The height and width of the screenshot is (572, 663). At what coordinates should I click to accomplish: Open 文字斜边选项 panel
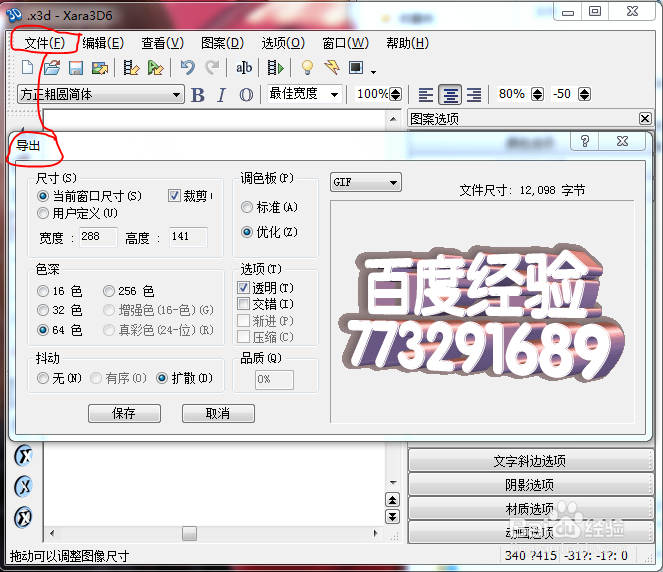[530, 460]
